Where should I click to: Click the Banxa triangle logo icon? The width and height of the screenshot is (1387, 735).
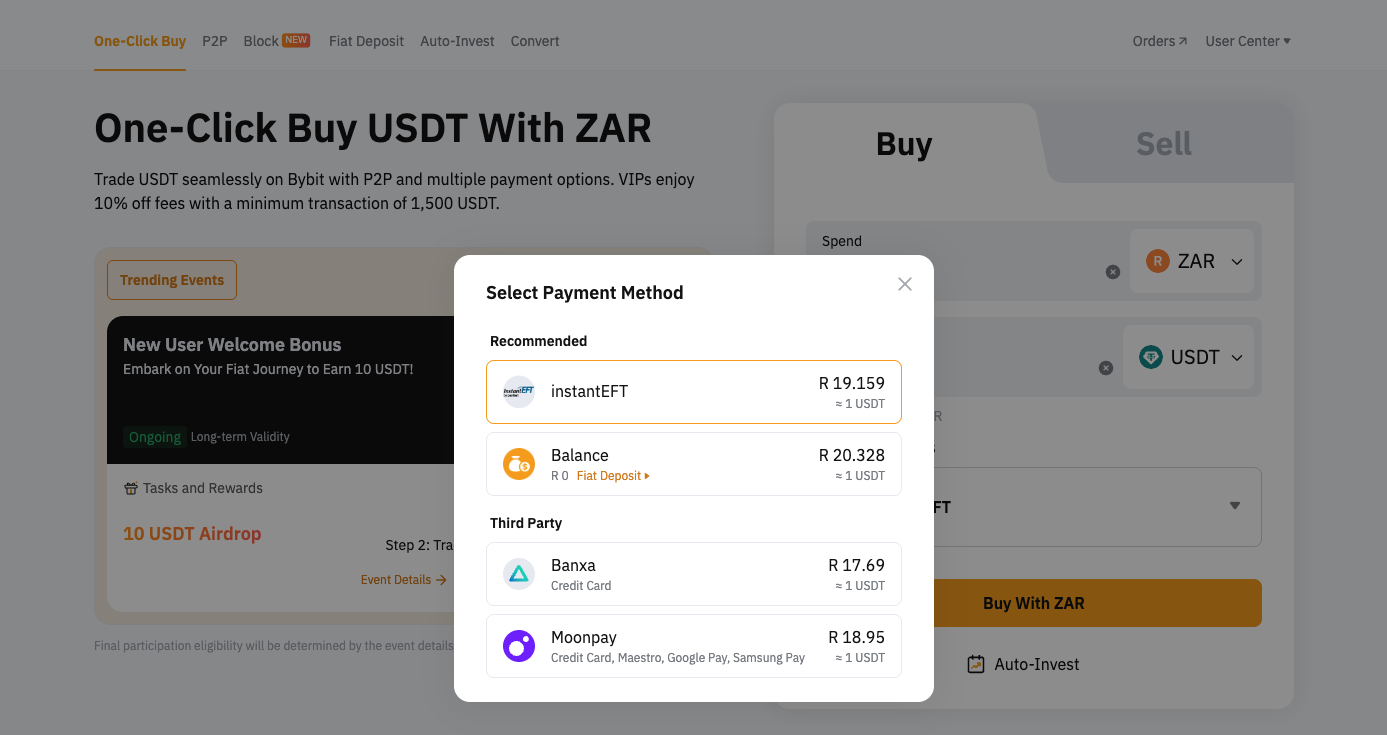coord(519,574)
